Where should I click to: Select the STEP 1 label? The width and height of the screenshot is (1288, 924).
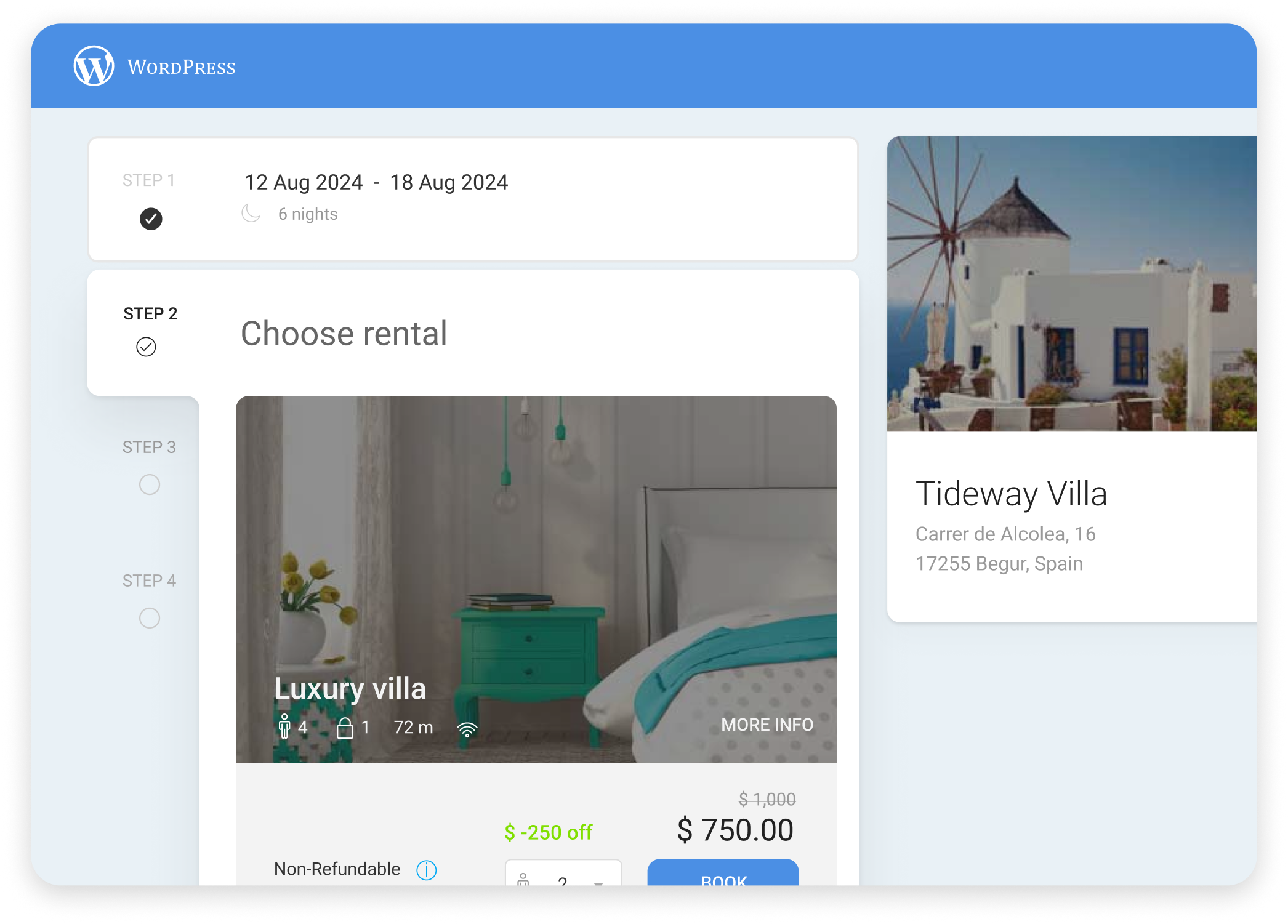point(149,180)
